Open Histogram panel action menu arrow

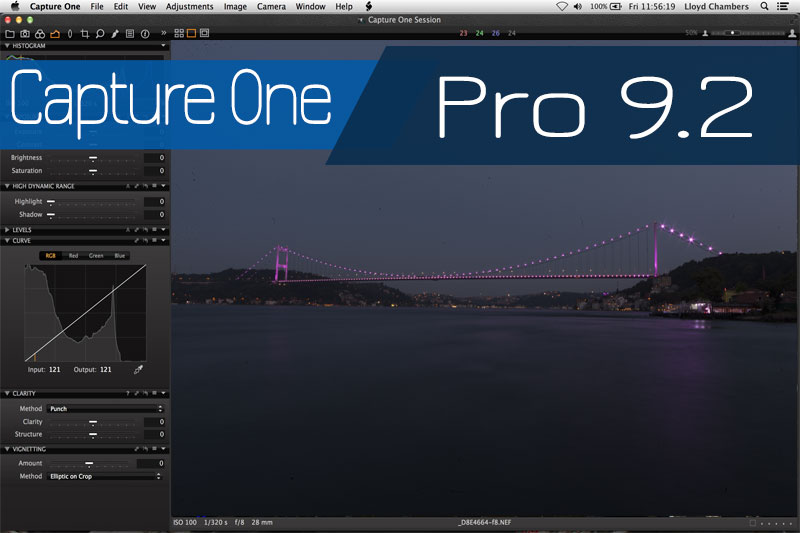[x=163, y=45]
